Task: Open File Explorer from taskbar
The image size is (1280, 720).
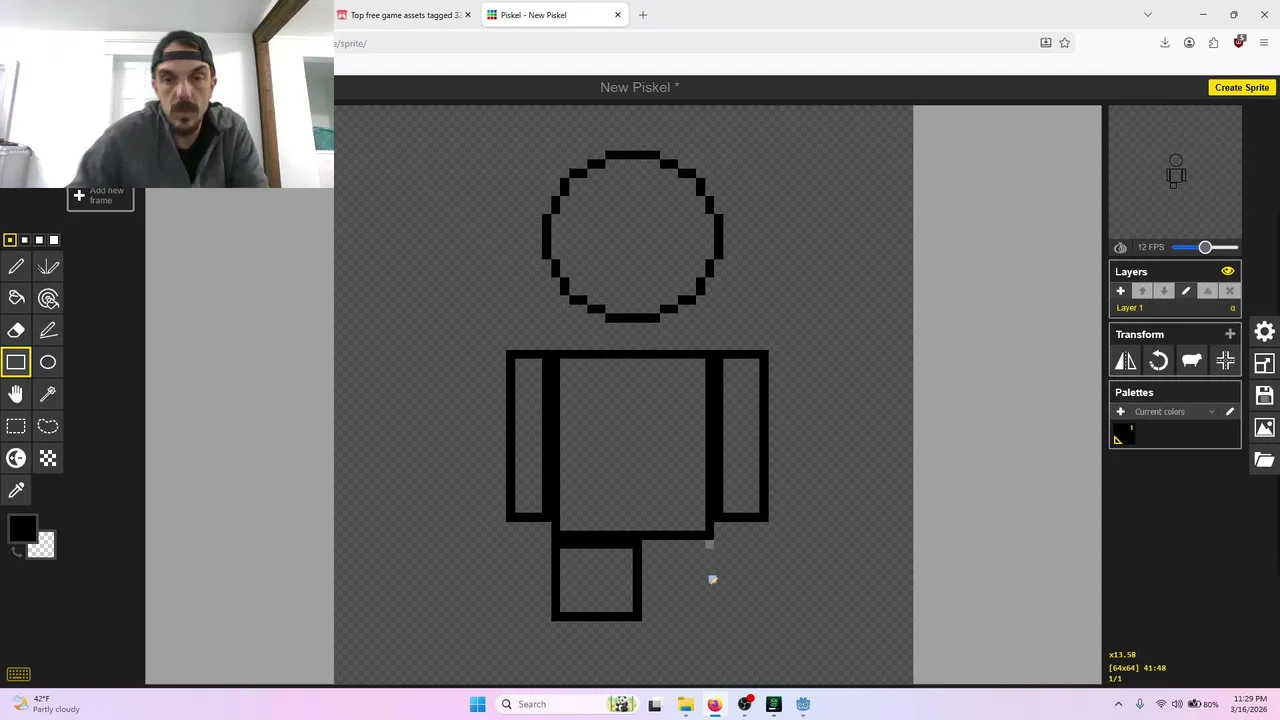Action: pyautogui.click(x=685, y=704)
